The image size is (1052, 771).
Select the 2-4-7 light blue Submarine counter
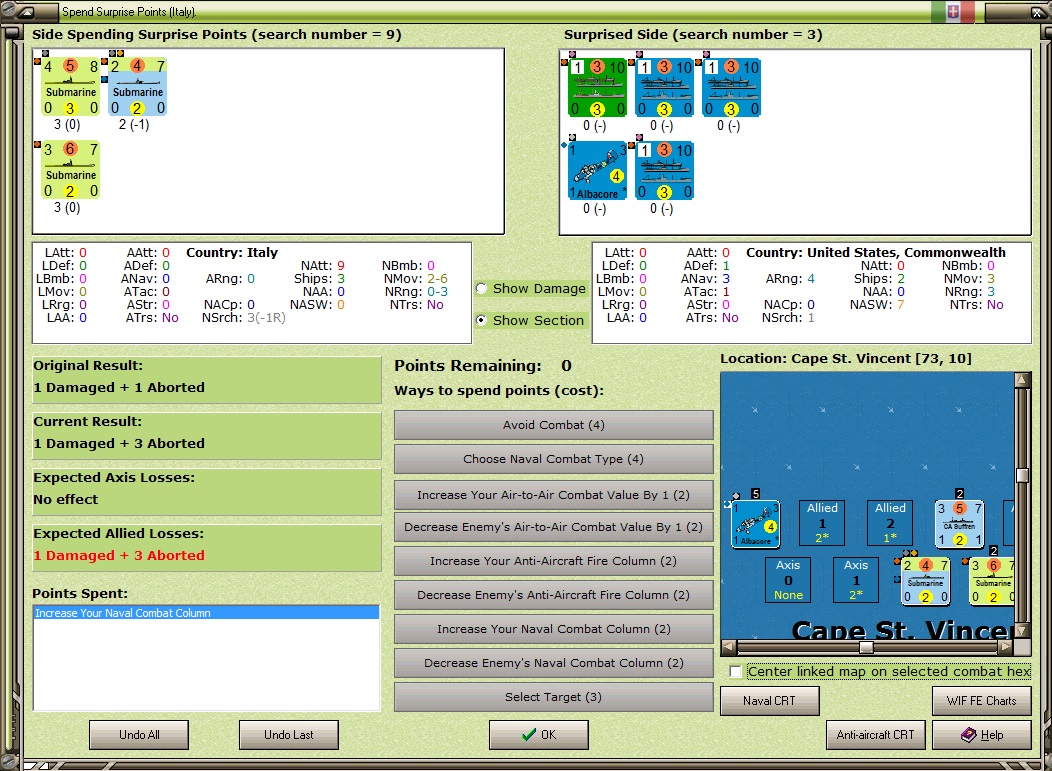(x=138, y=87)
